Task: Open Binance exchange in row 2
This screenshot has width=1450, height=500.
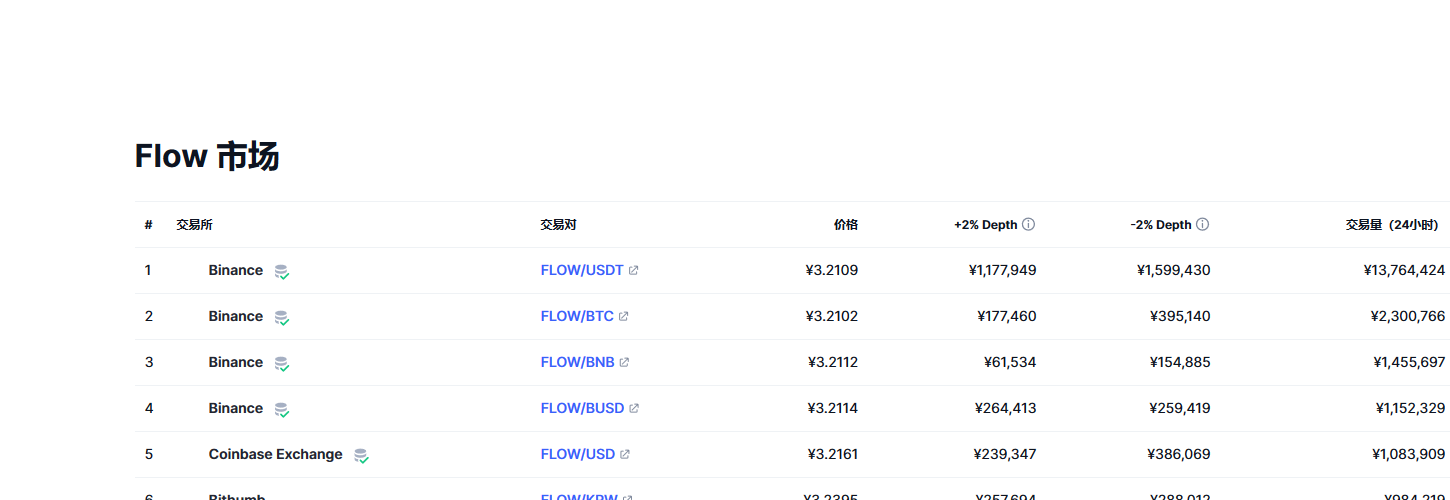Action: click(236, 316)
